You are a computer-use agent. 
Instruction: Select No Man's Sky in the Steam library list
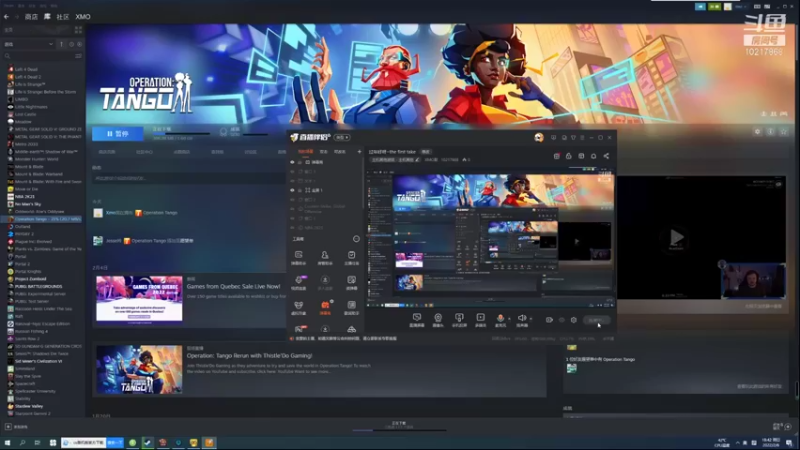point(28,204)
